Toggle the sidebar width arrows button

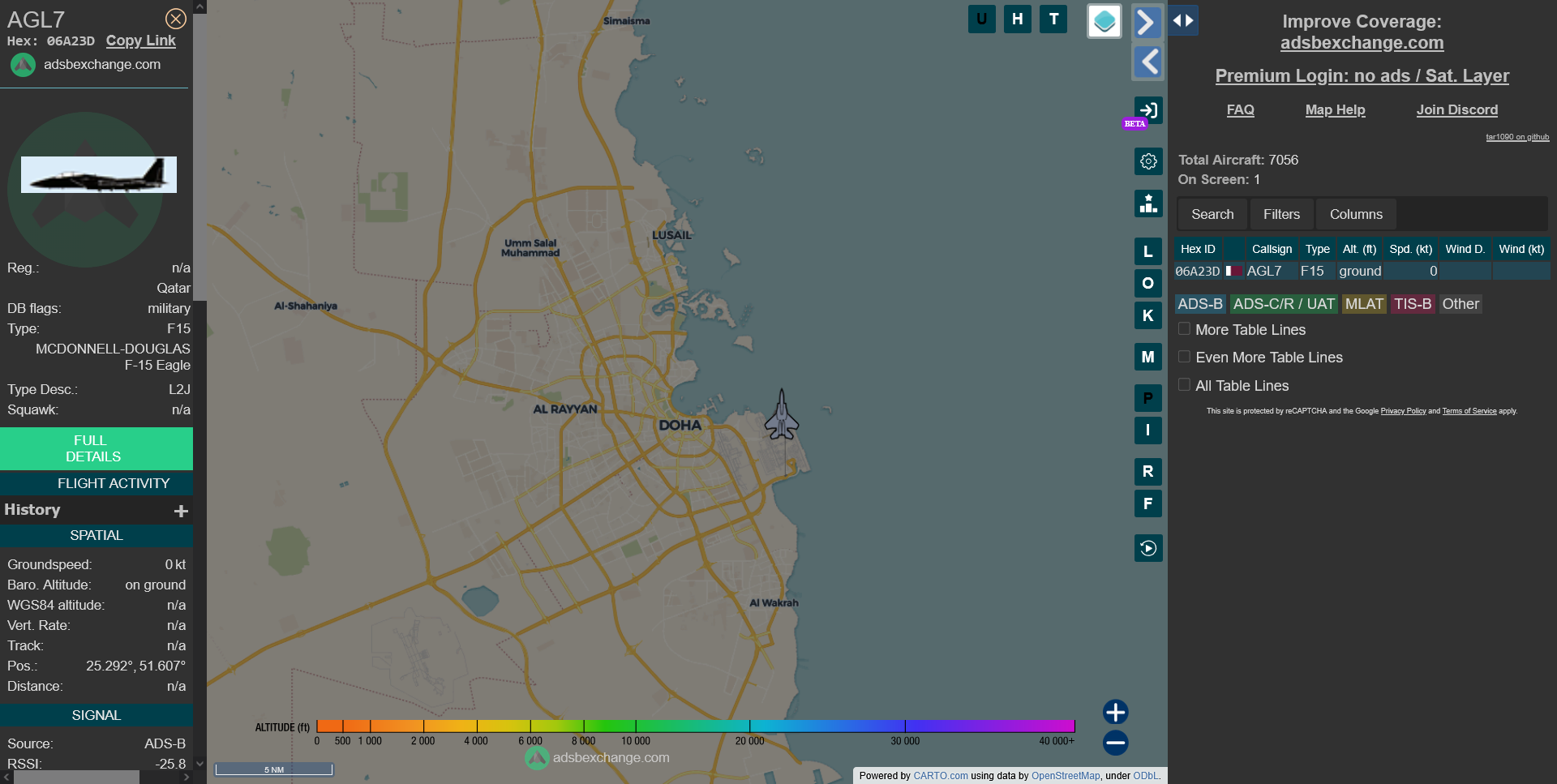point(1183,21)
